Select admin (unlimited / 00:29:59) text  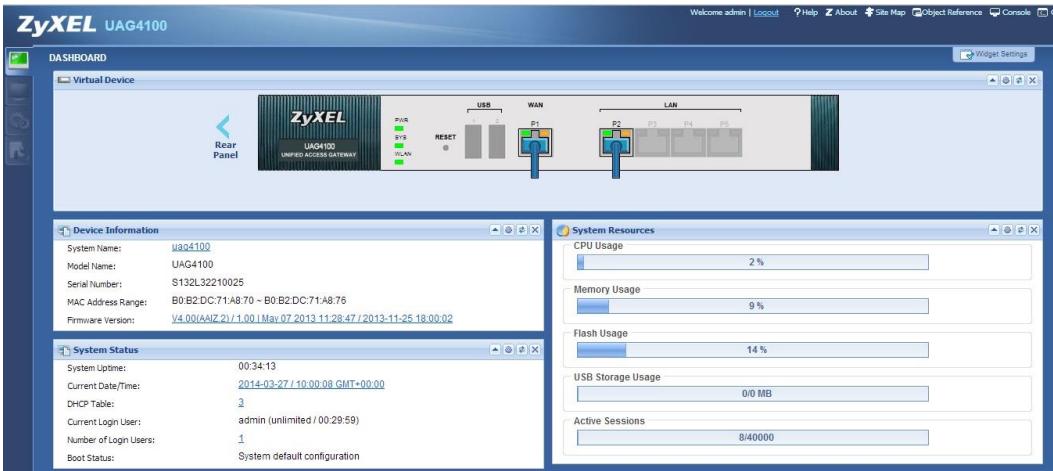pyautogui.click(x=298, y=420)
